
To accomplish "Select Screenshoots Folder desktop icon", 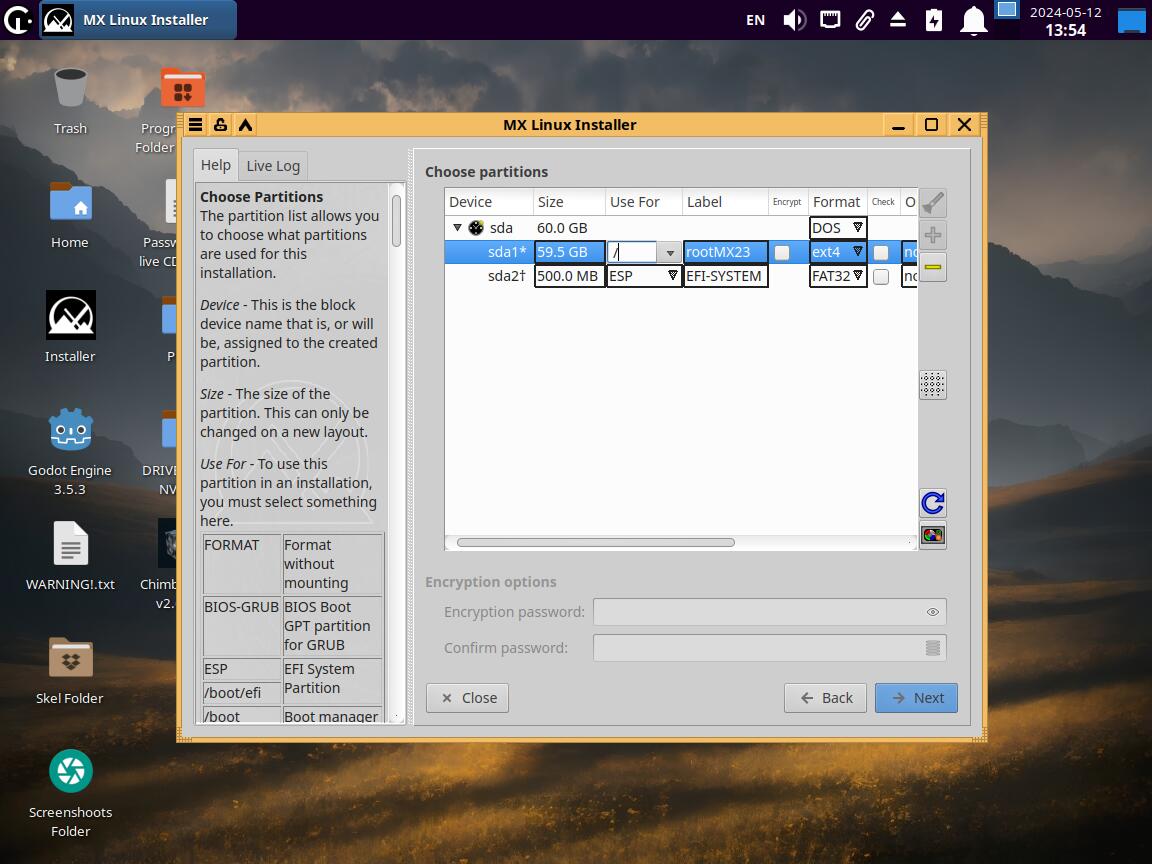I will tap(71, 793).
